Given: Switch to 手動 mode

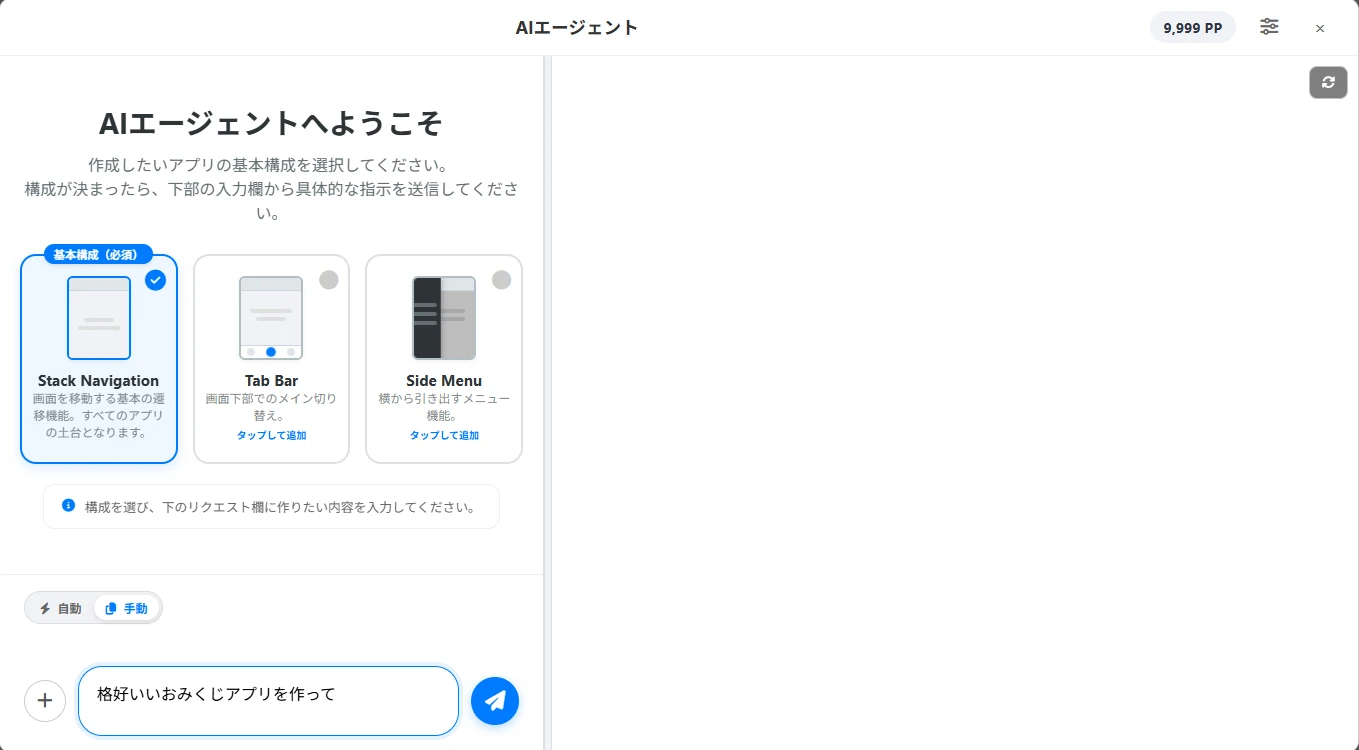Looking at the screenshot, I should pos(126,607).
